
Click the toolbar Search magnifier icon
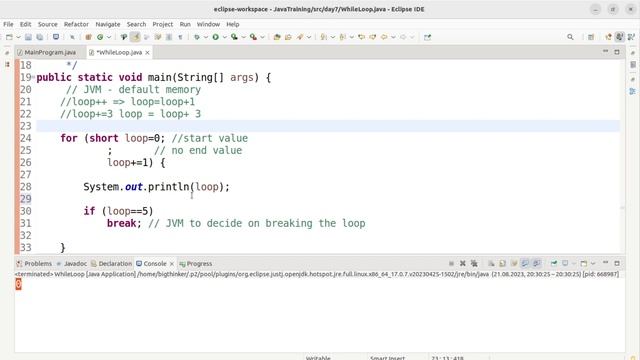coord(570,37)
